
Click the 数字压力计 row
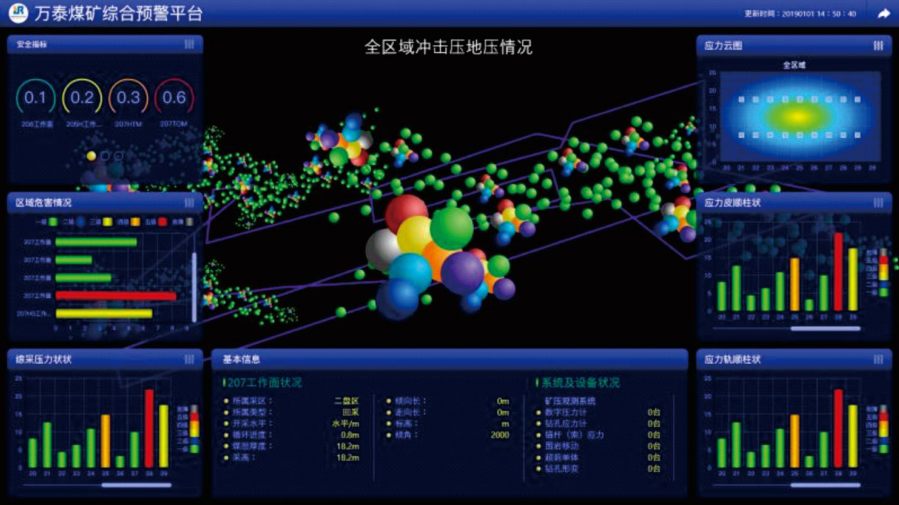[x=599, y=412]
